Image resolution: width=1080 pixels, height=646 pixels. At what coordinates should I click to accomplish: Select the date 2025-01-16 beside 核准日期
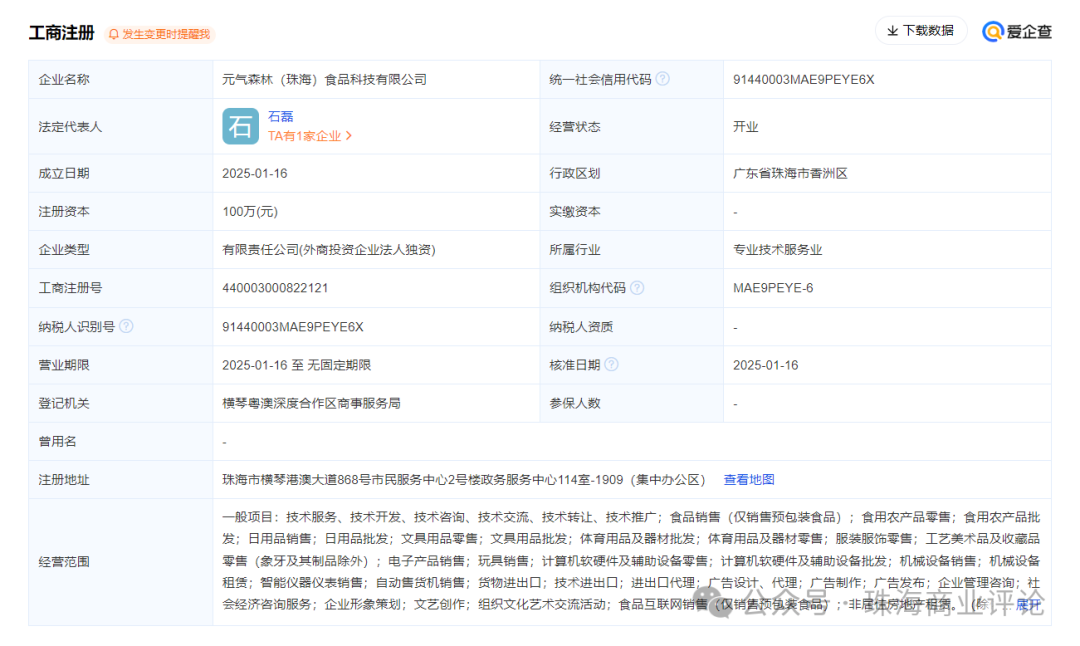[x=765, y=365]
